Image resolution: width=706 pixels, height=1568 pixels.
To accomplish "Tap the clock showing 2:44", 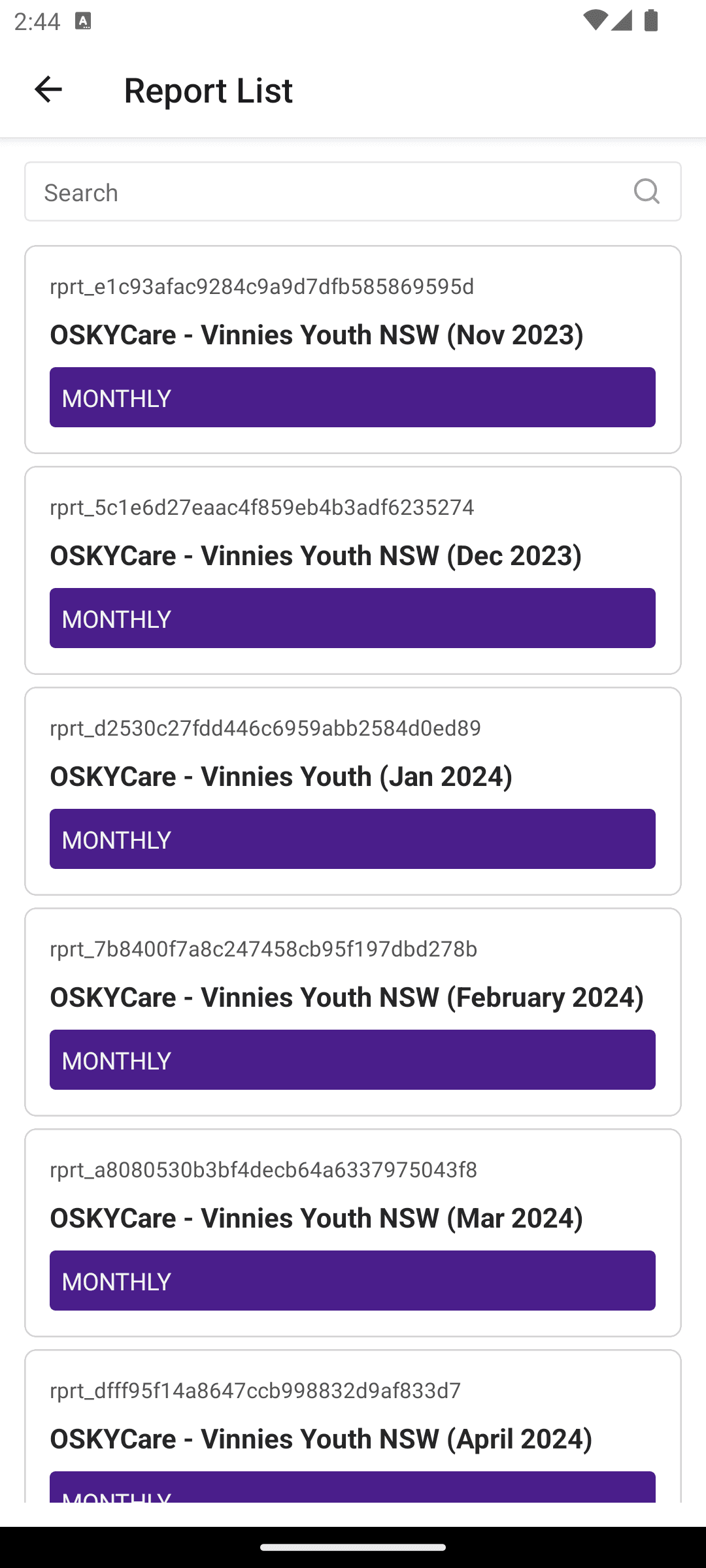I will (x=37, y=20).
